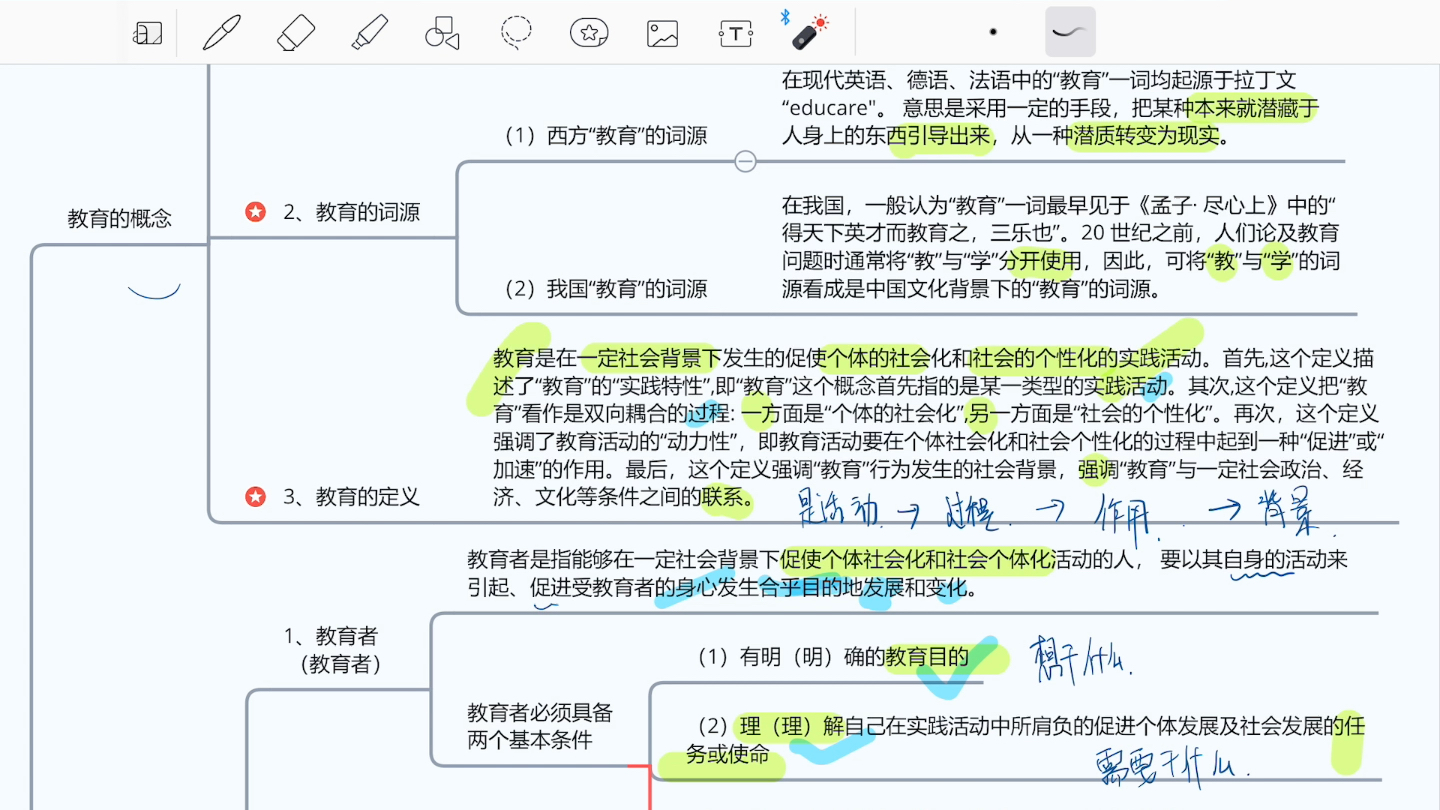Click the red star beside 3、教育的定义

tap(256, 496)
